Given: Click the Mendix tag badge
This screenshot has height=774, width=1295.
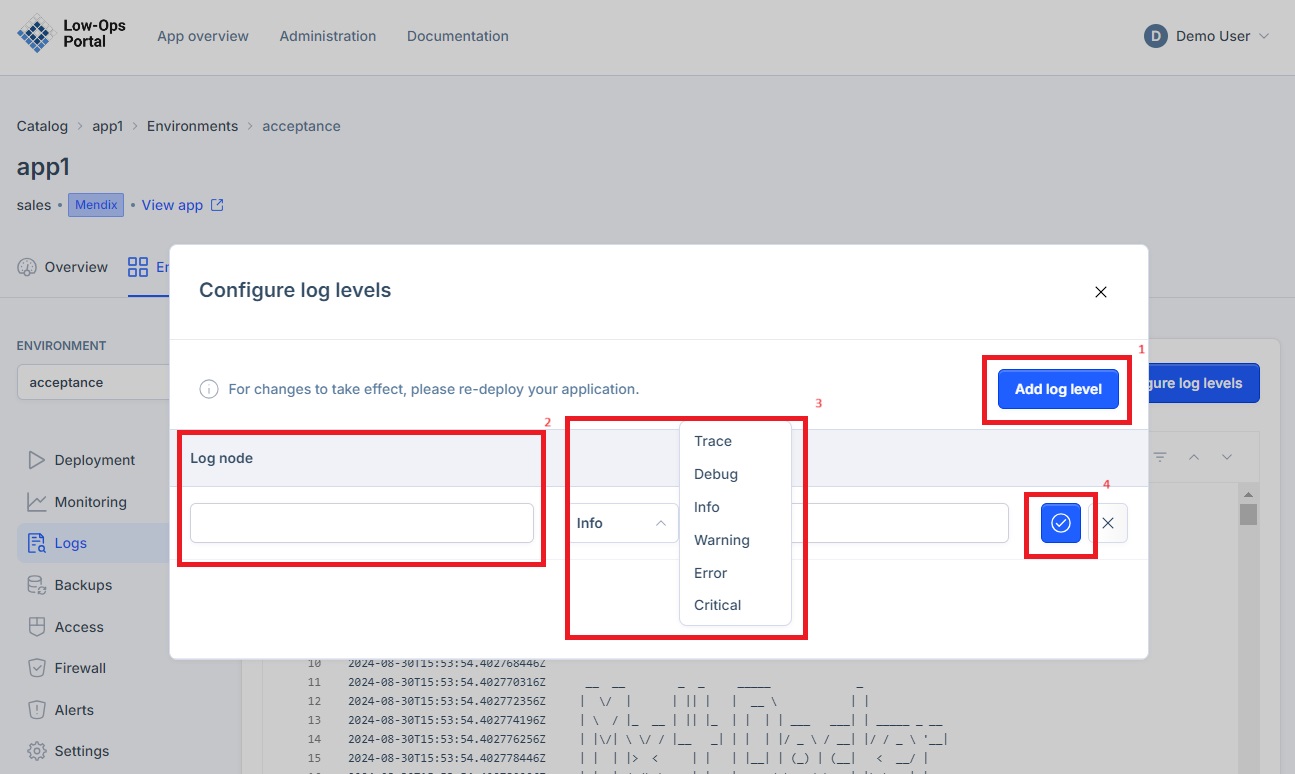Looking at the screenshot, I should pyautogui.click(x=96, y=205).
